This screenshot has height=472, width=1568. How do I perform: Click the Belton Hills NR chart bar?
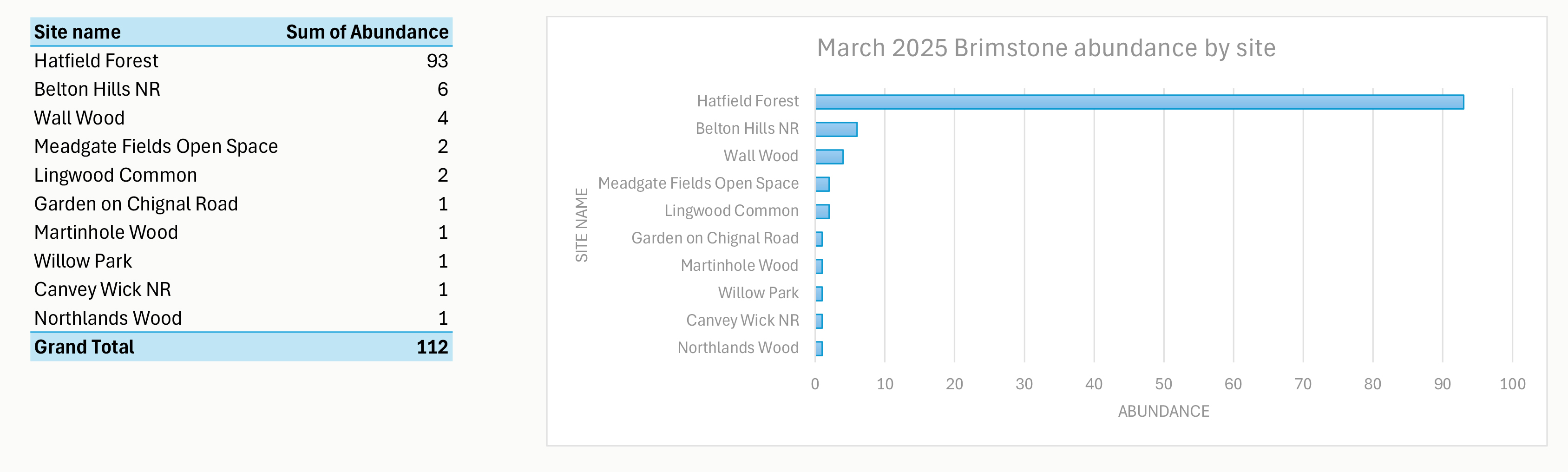pyautogui.click(x=836, y=129)
